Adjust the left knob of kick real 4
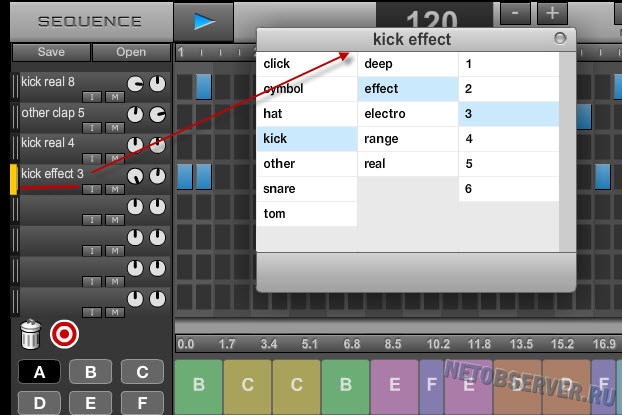This screenshot has width=622, height=415. tap(135, 145)
